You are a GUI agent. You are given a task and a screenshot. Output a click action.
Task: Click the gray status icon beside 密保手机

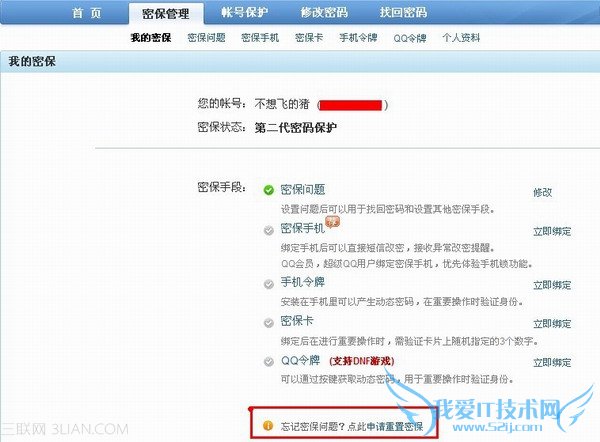point(269,230)
